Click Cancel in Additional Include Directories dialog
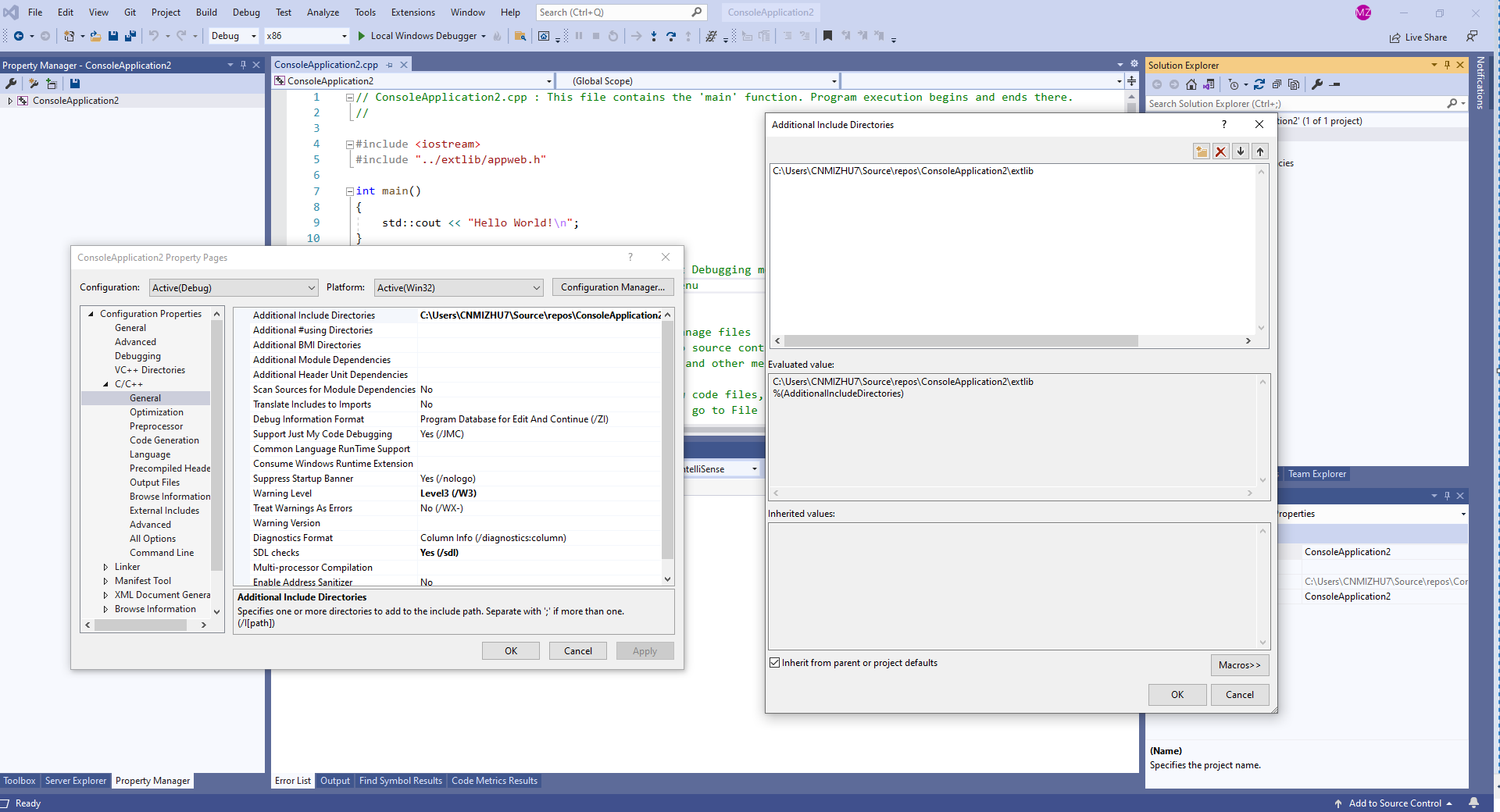Image resolution: width=1500 pixels, height=812 pixels. pyautogui.click(x=1239, y=695)
